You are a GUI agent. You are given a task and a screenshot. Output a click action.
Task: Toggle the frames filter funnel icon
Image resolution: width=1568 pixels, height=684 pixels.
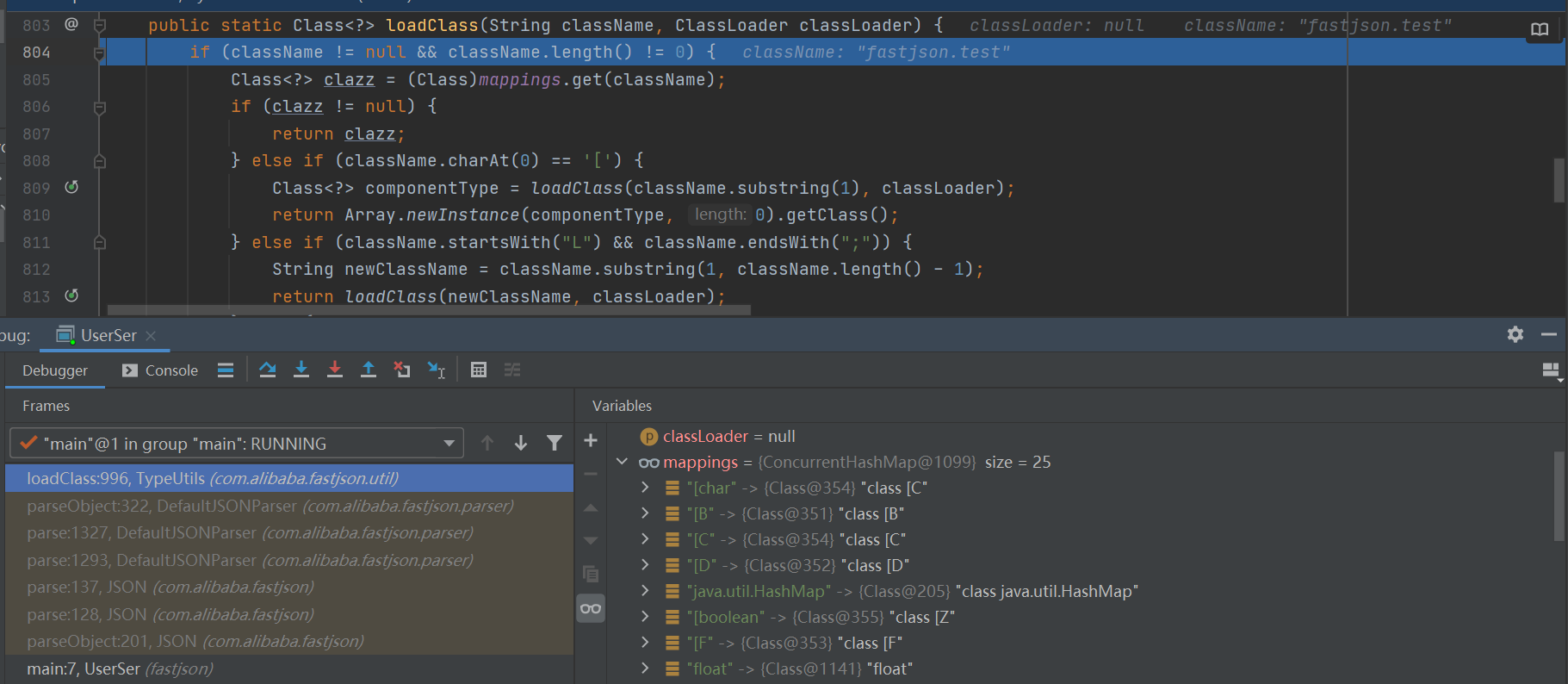point(555,443)
